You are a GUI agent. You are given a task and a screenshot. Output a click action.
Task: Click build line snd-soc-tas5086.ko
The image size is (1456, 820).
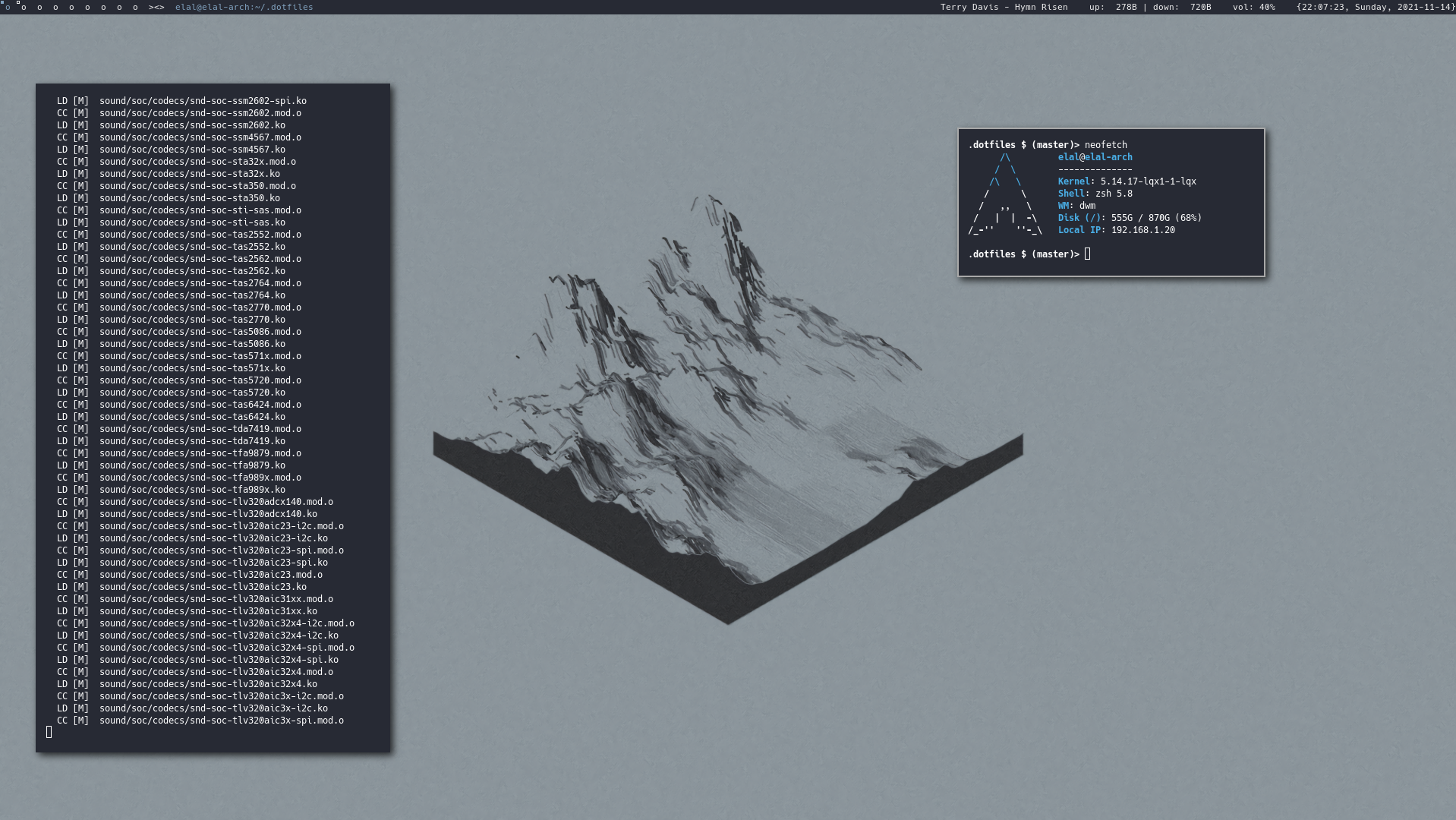pos(171,344)
